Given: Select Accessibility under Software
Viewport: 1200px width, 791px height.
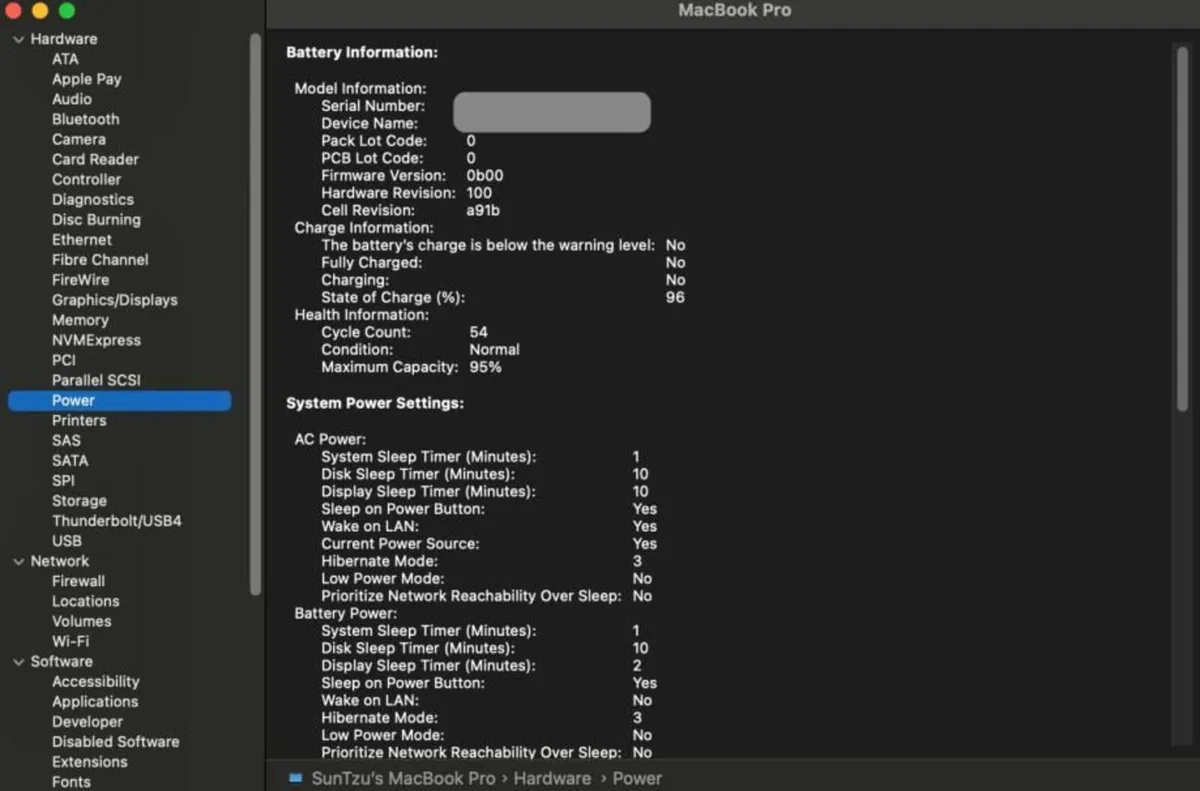Looking at the screenshot, I should pyautogui.click(x=96, y=681).
